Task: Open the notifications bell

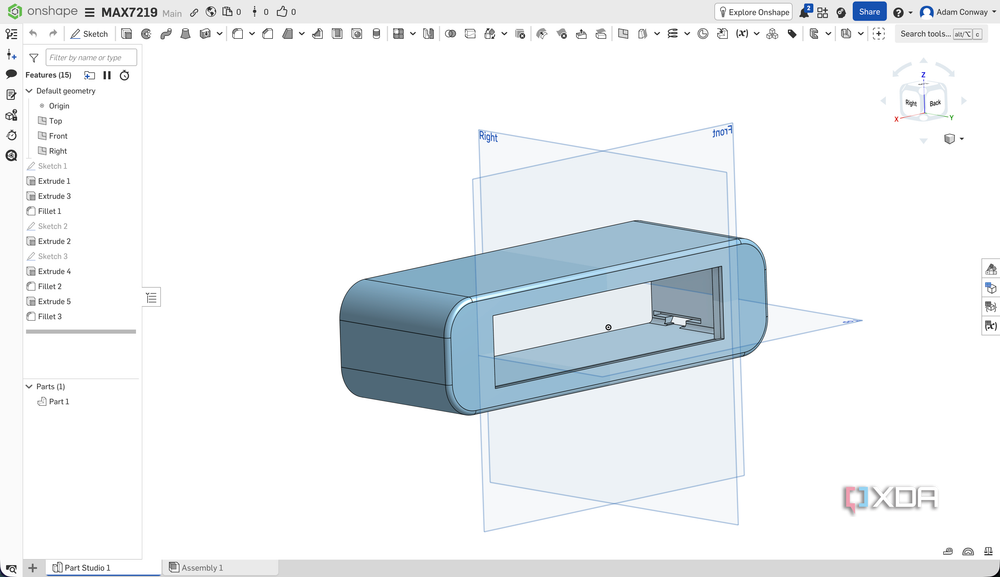Action: click(x=805, y=12)
